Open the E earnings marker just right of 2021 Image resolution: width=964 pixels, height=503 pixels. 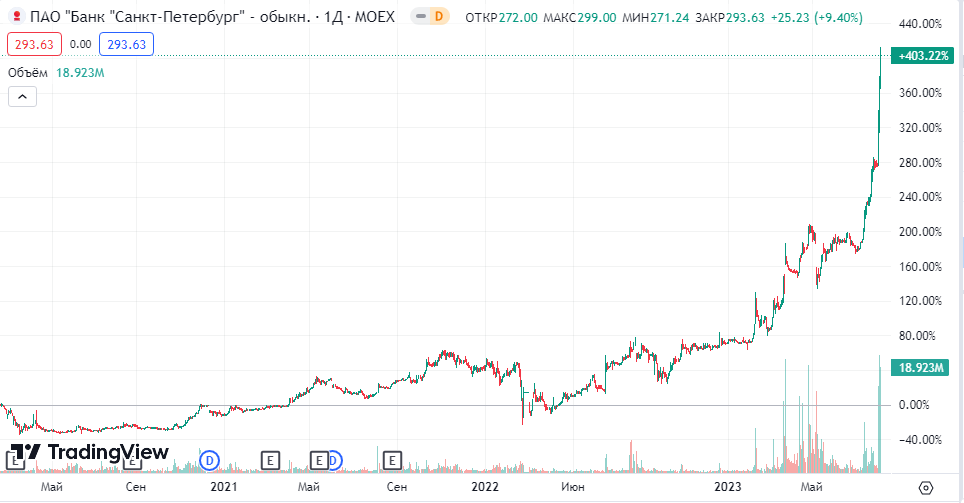pos(270,460)
